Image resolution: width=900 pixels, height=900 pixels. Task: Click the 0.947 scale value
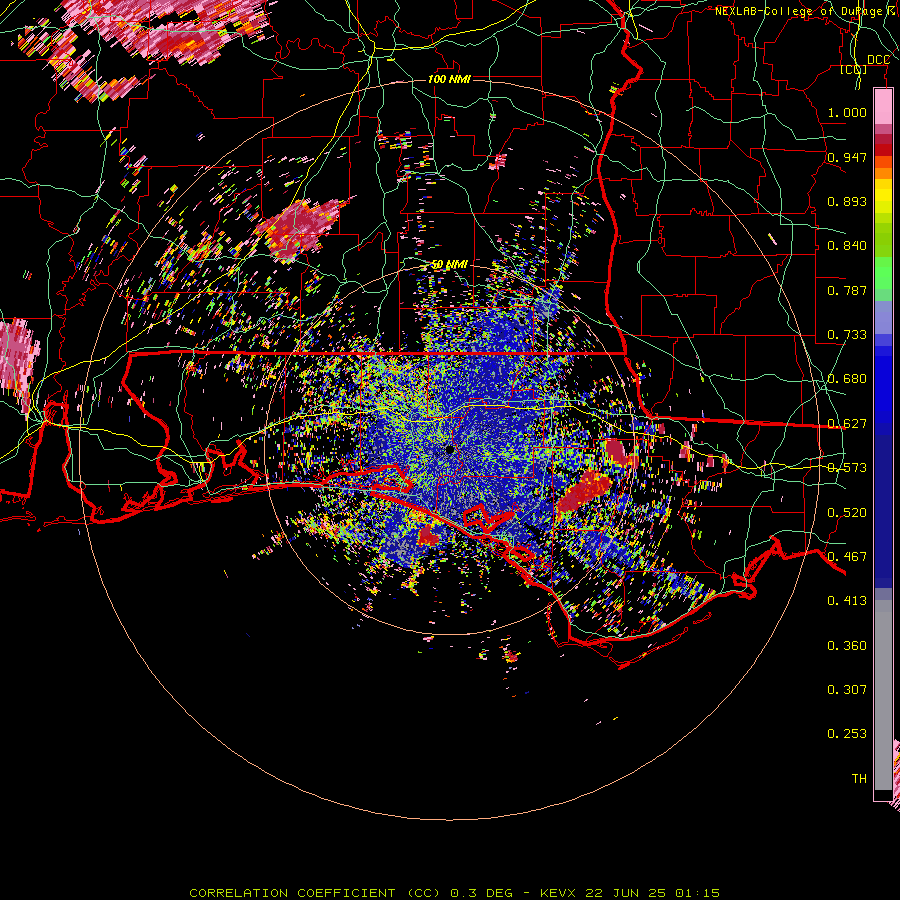pos(847,157)
